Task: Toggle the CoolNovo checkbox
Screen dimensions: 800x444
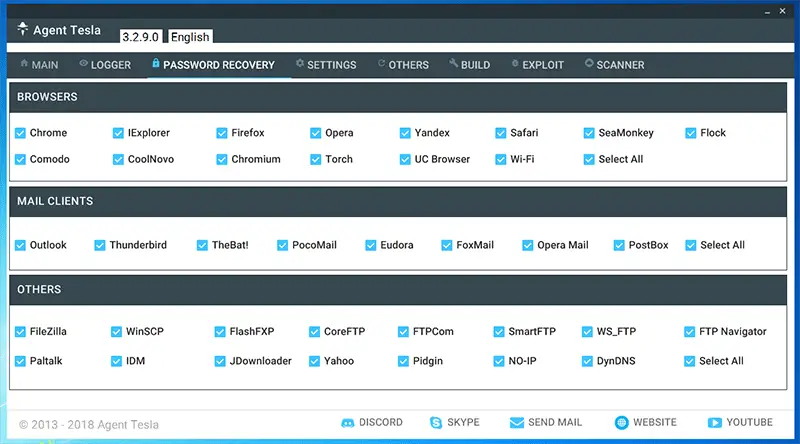Action: pos(118,160)
